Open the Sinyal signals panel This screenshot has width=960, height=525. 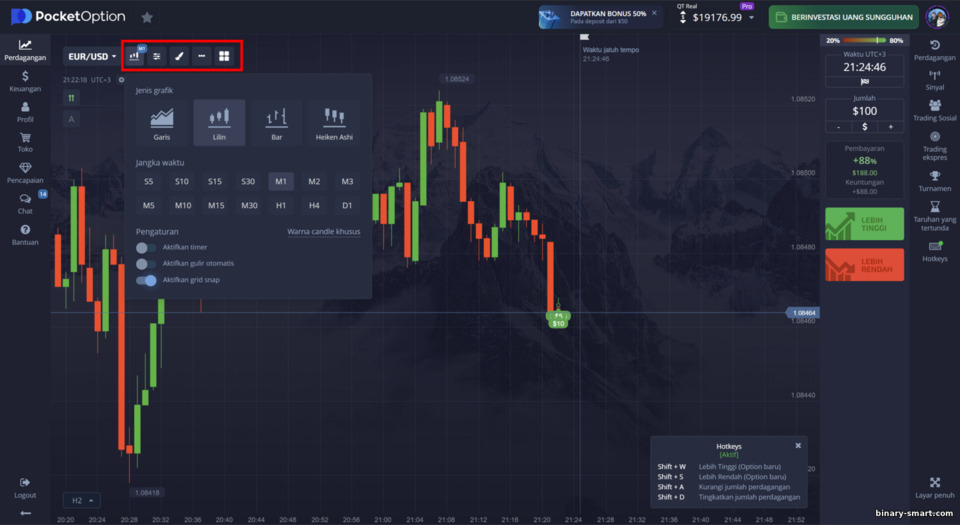coord(935,80)
